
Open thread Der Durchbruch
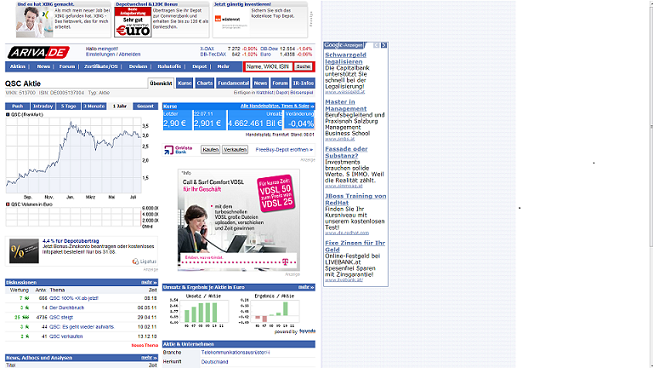point(67,308)
